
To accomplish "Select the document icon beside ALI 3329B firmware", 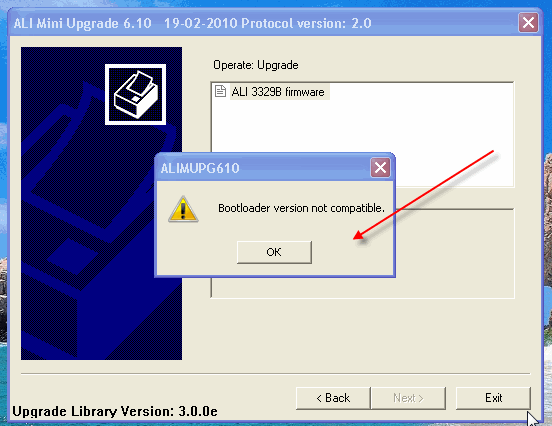I will [220, 91].
